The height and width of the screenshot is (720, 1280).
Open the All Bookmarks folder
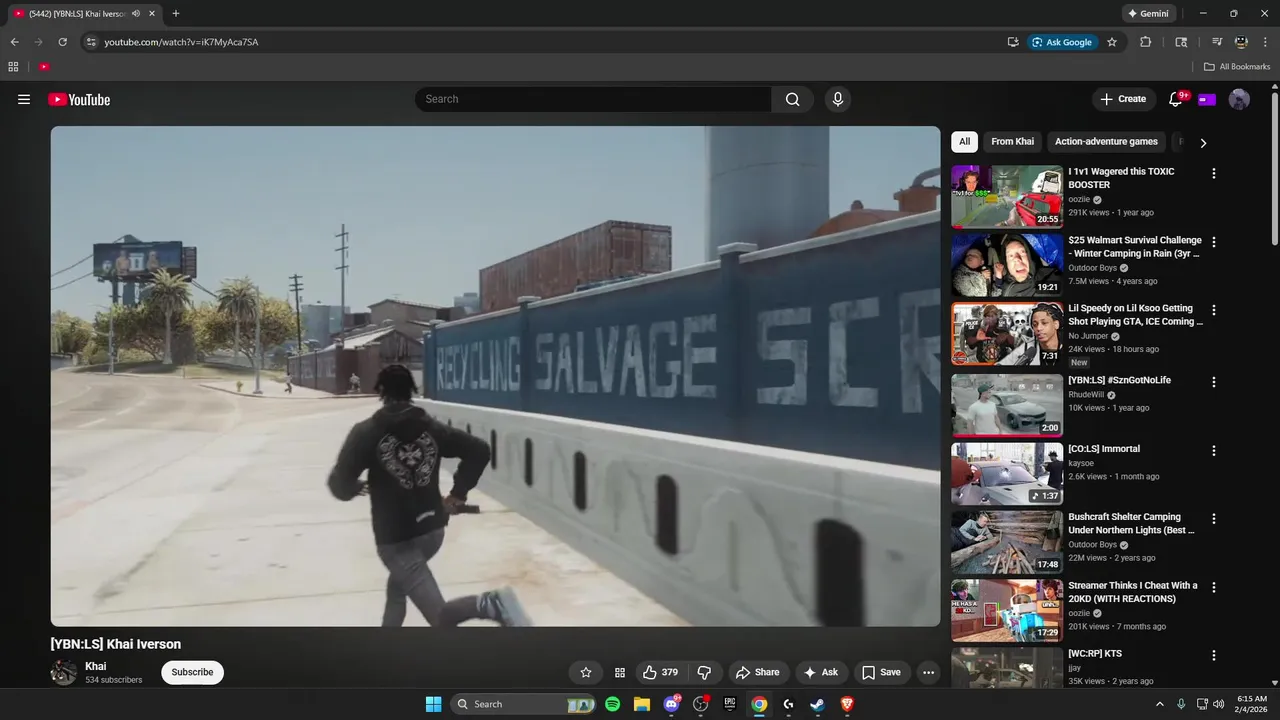click(1237, 67)
